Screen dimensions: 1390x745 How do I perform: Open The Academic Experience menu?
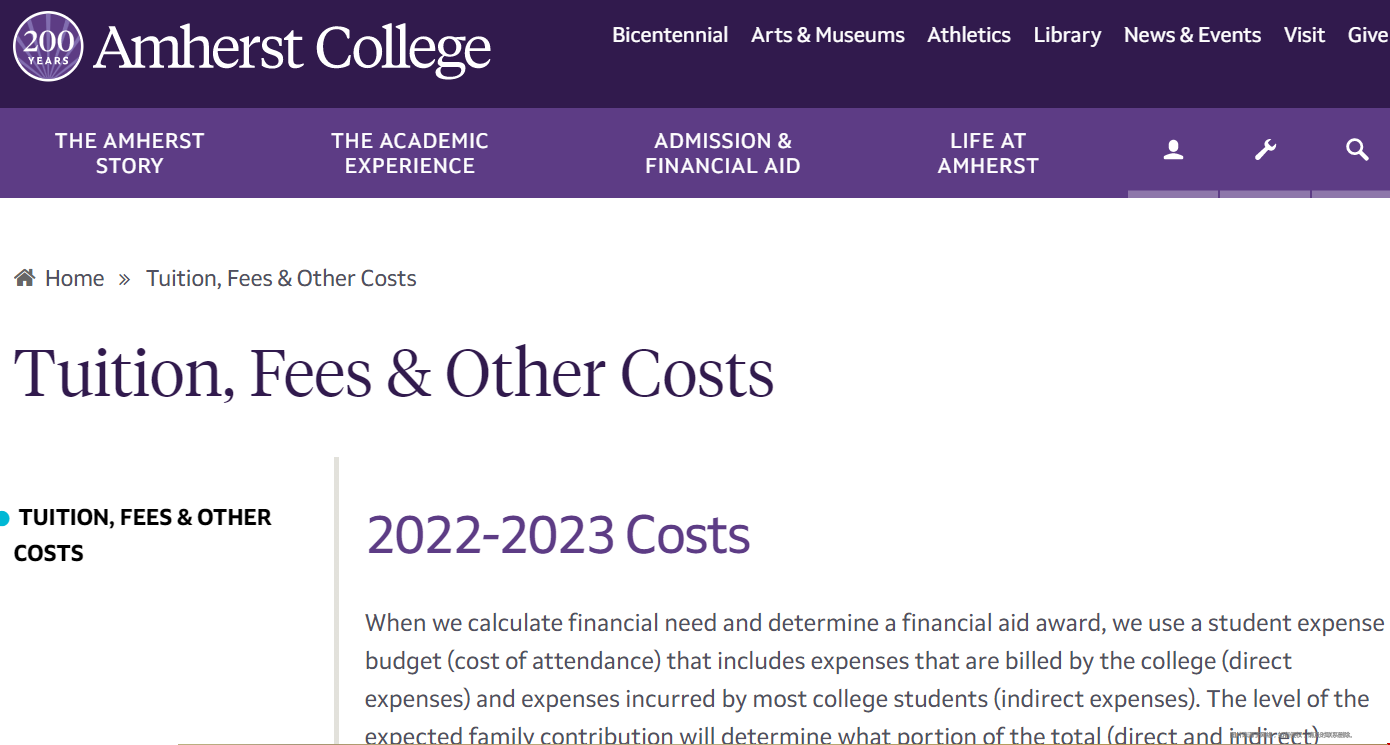point(410,153)
